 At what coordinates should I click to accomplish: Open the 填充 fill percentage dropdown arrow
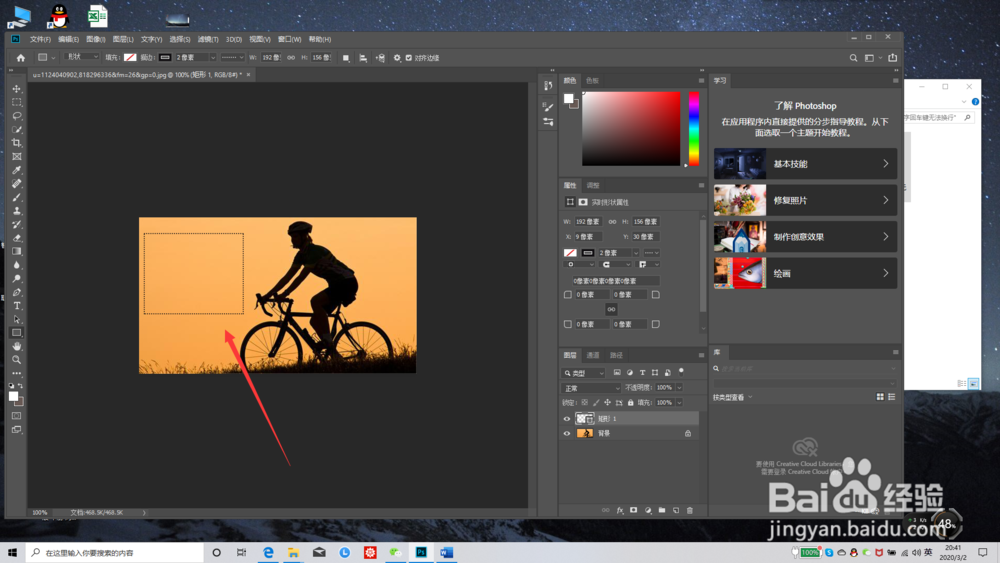click(679, 402)
